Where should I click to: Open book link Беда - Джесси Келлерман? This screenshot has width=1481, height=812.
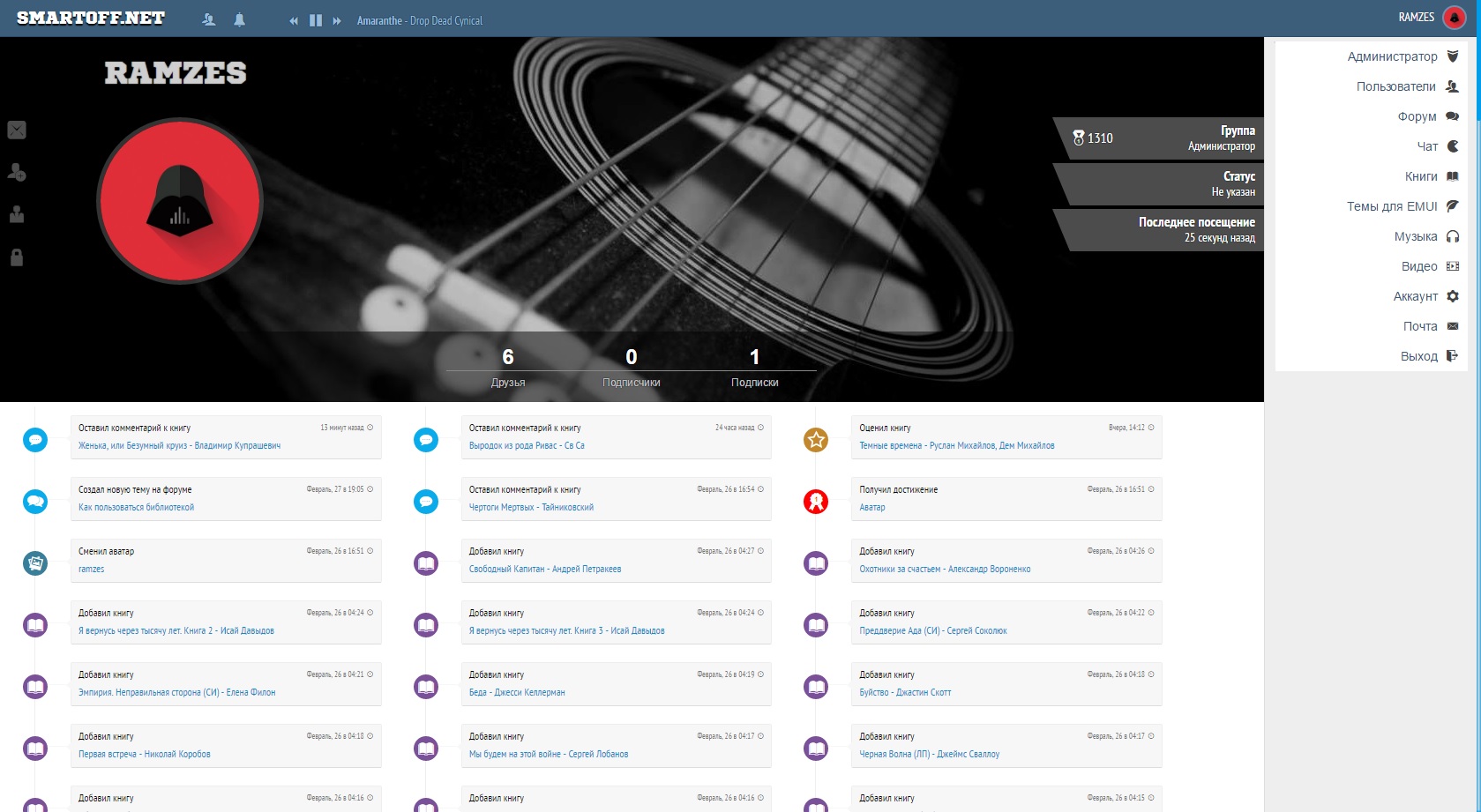[517, 693]
